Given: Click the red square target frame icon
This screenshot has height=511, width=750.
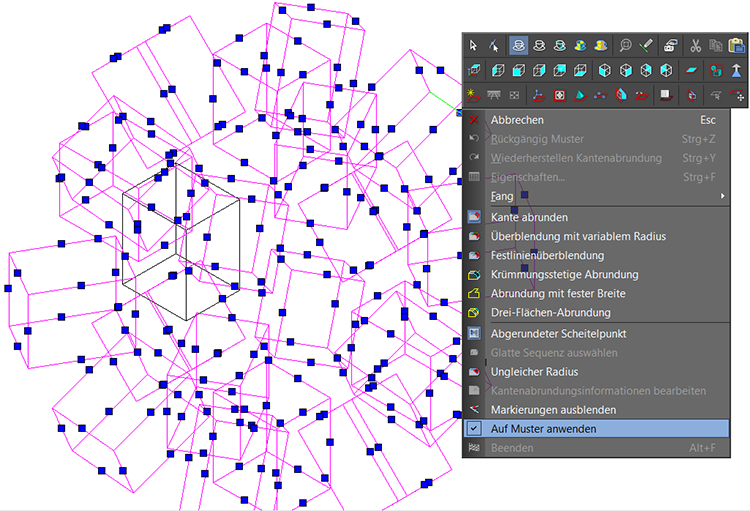Looking at the screenshot, I should point(560,95).
